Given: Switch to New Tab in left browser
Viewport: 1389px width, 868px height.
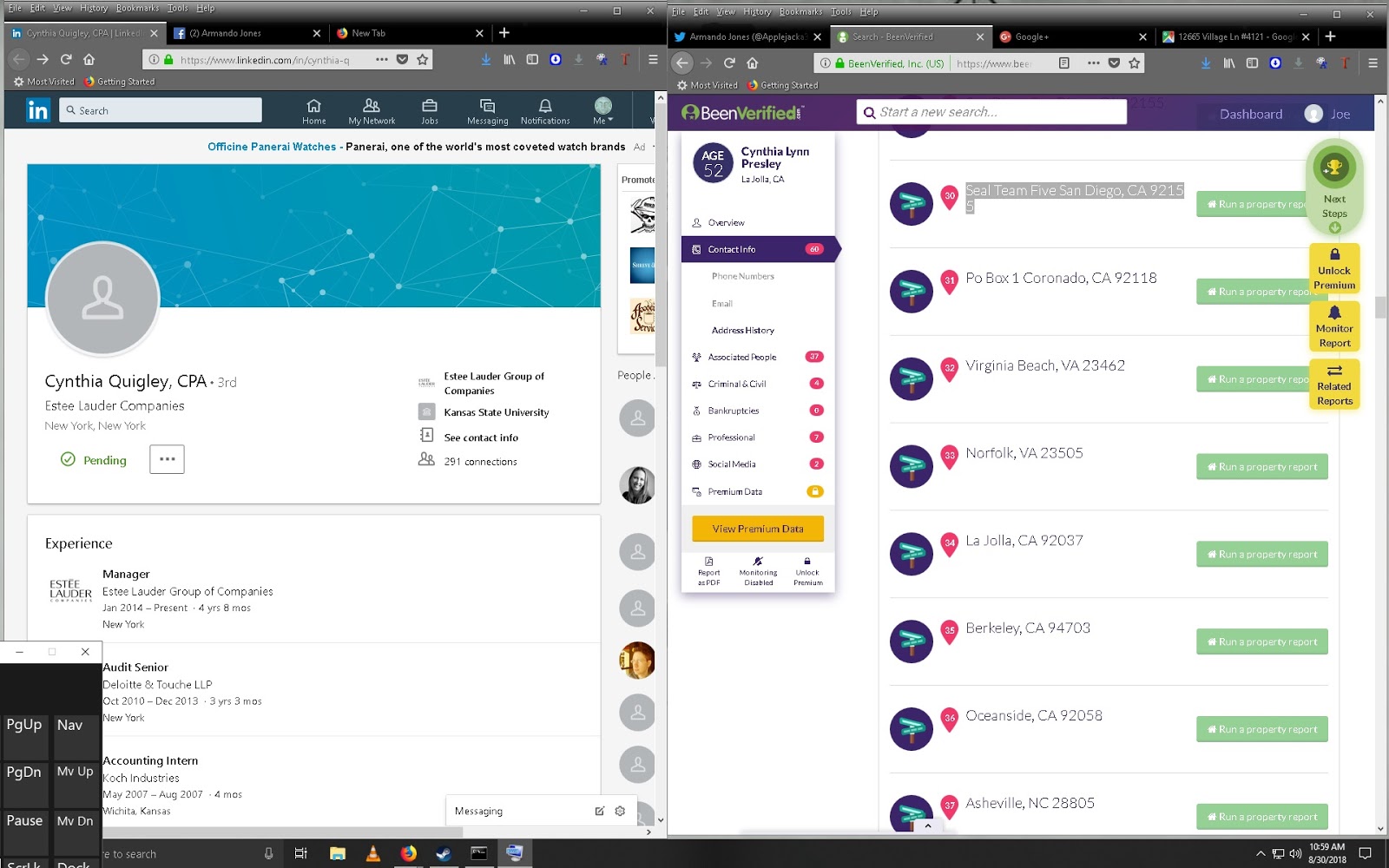Looking at the screenshot, I should point(410,33).
